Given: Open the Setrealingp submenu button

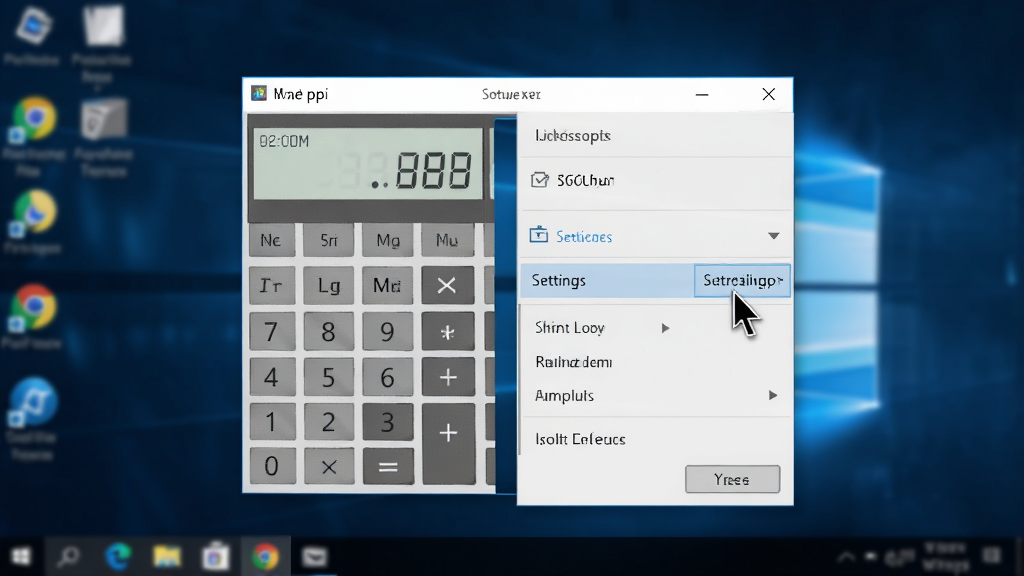Looking at the screenshot, I should coord(742,281).
